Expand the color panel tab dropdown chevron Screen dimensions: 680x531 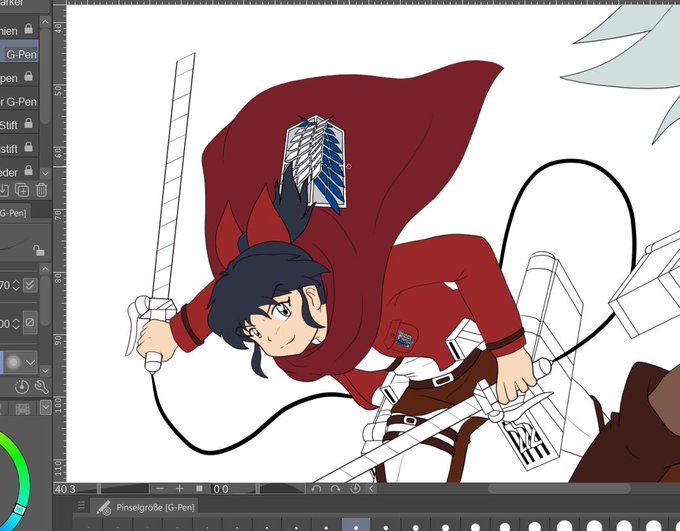[x=45, y=407]
